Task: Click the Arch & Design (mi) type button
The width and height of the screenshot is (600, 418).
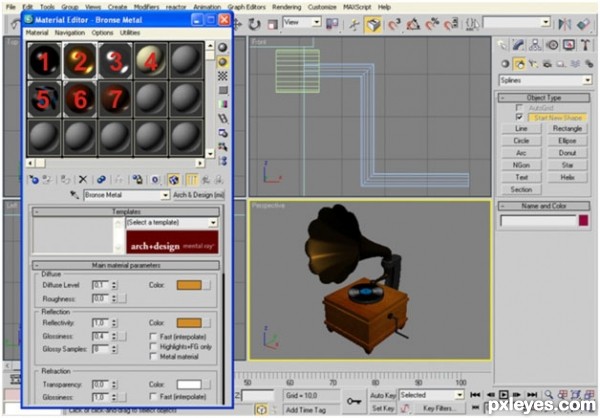Action: 199,195
